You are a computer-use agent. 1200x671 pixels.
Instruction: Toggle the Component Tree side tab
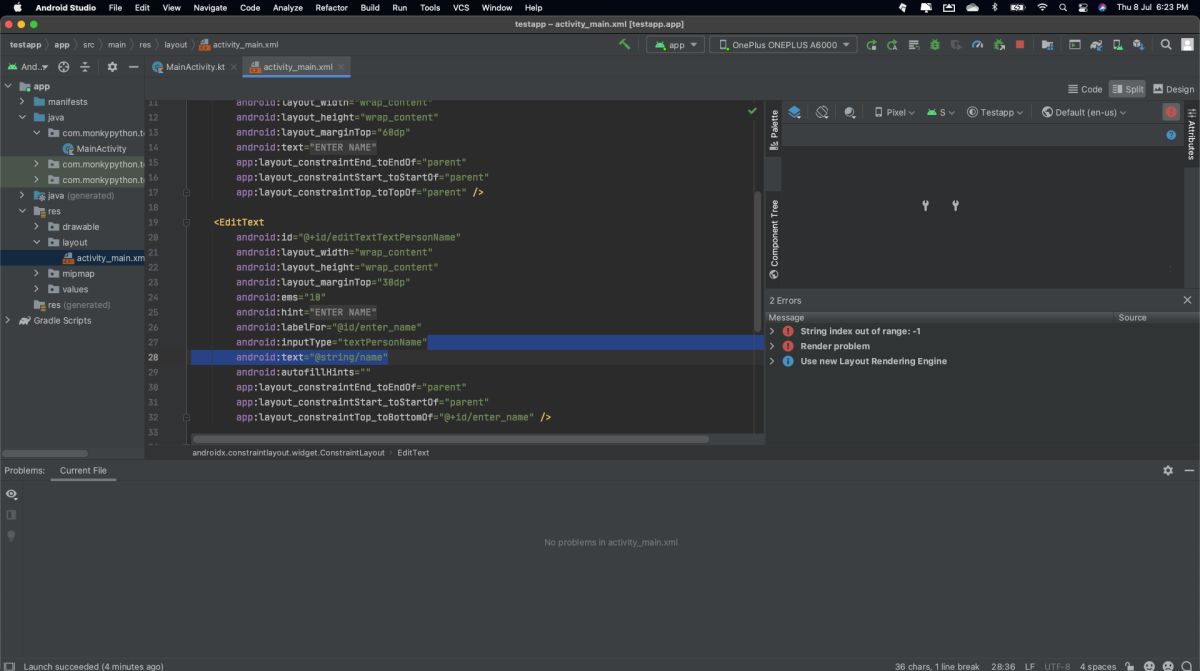(774, 240)
